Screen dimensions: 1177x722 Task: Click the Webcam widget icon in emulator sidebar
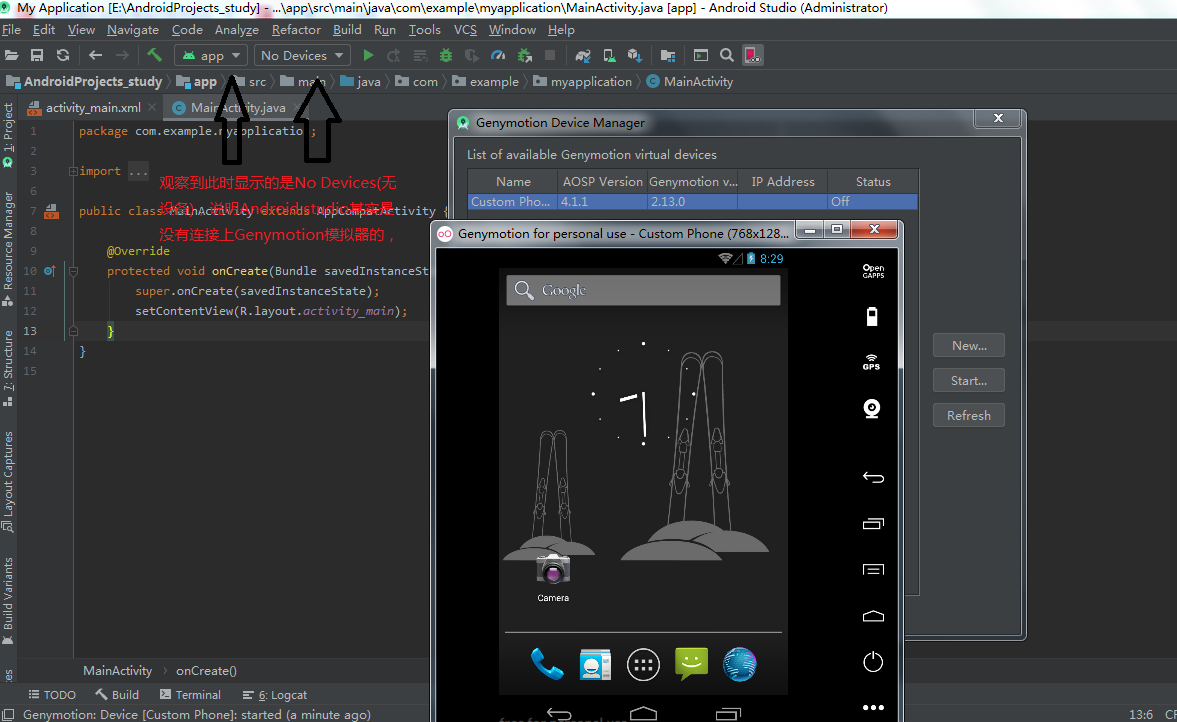871,408
